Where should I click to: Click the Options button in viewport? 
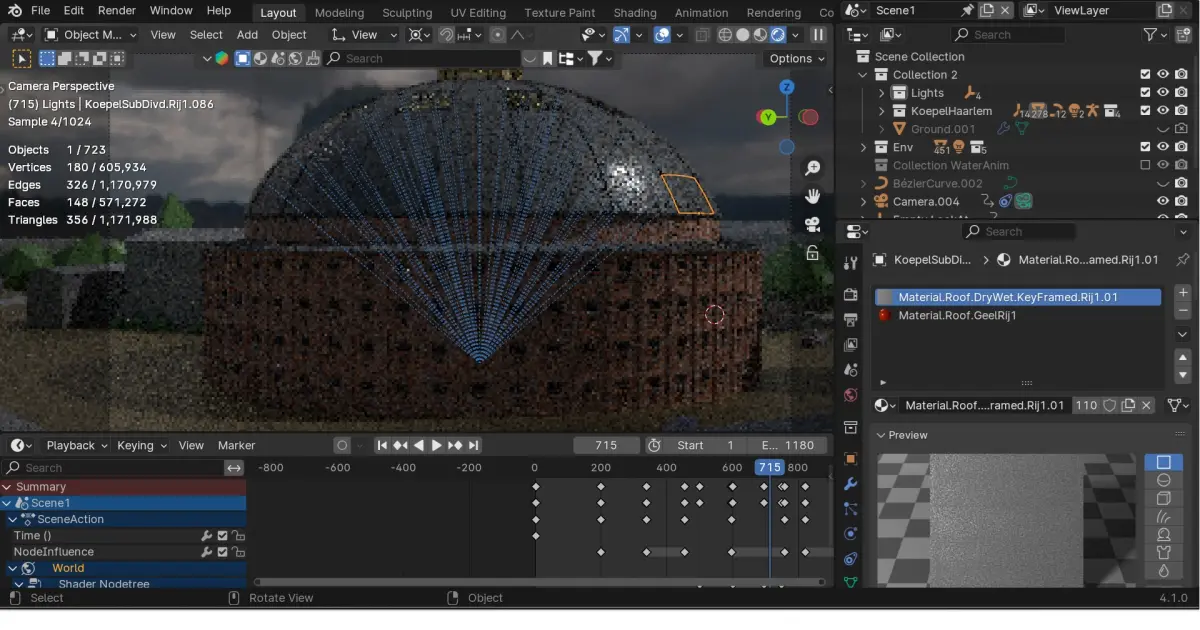(797, 58)
